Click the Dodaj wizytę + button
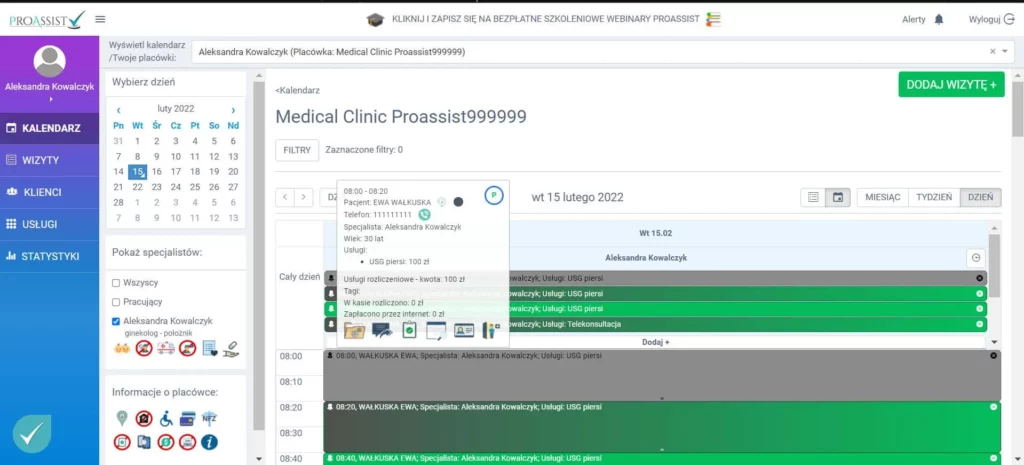This screenshot has height=465, width=1024. pyautogui.click(x=950, y=85)
